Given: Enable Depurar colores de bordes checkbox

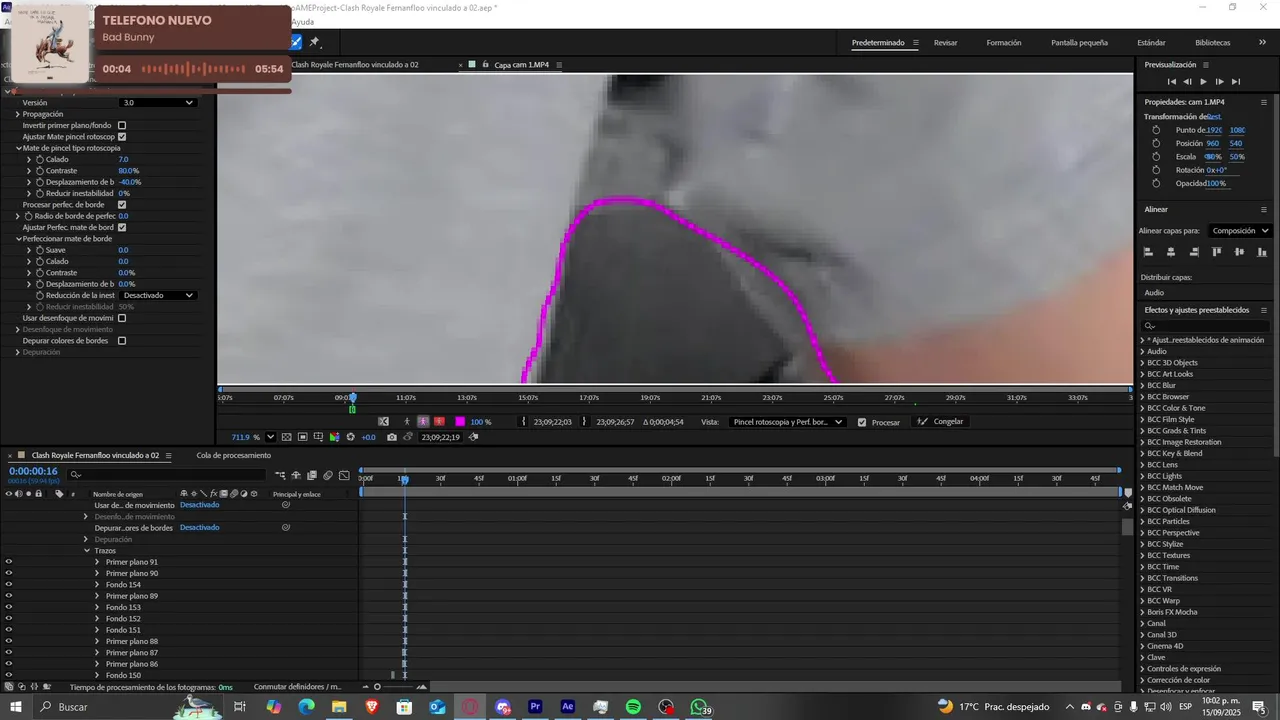Looking at the screenshot, I should click(x=122, y=341).
